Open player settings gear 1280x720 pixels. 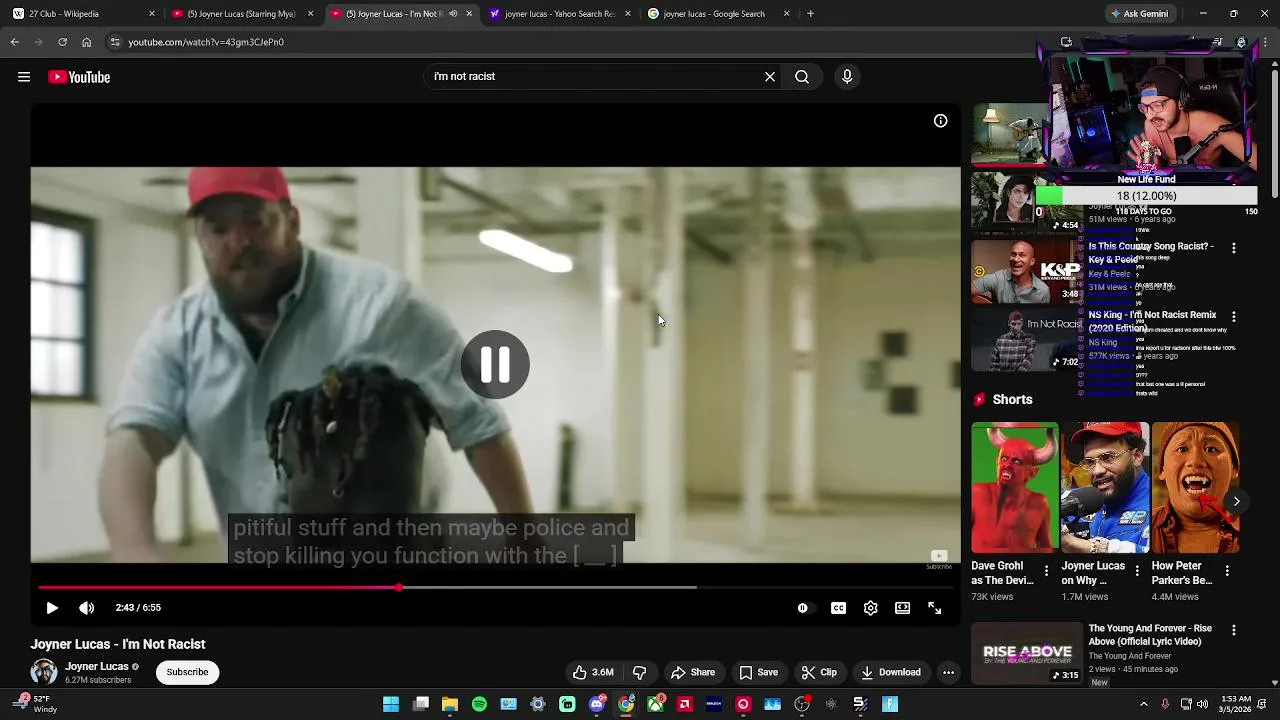coord(871,608)
